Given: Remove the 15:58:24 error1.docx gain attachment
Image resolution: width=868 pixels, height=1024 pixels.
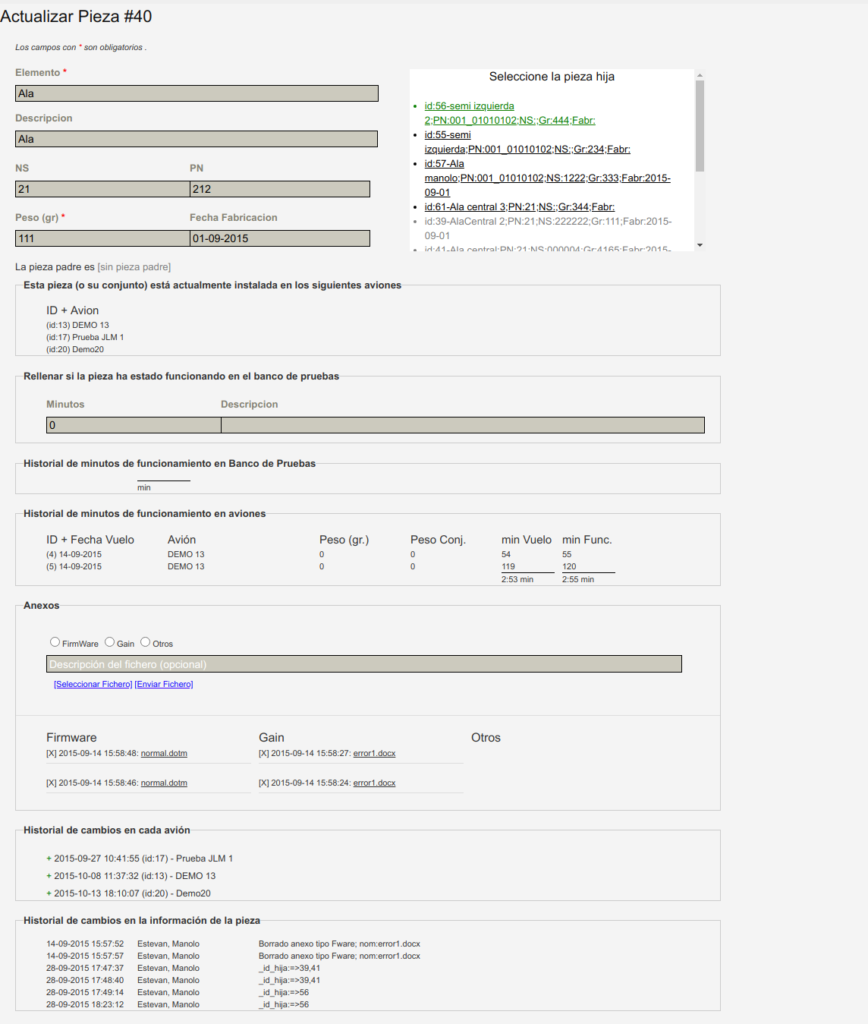Looking at the screenshot, I should click(264, 783).
